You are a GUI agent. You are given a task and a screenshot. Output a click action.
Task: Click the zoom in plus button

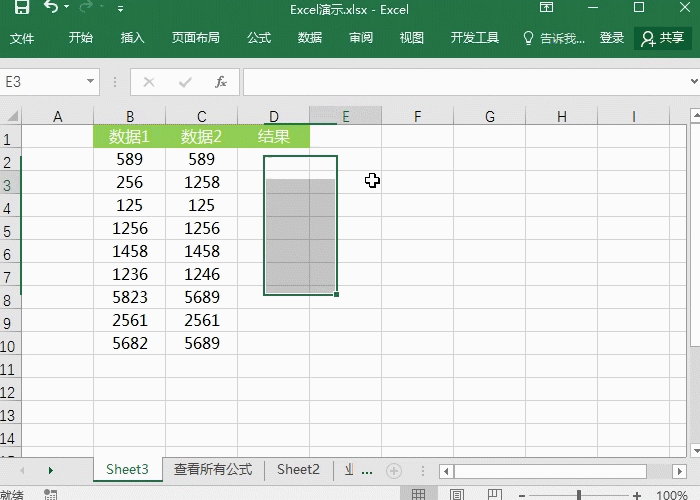[637, 495]
